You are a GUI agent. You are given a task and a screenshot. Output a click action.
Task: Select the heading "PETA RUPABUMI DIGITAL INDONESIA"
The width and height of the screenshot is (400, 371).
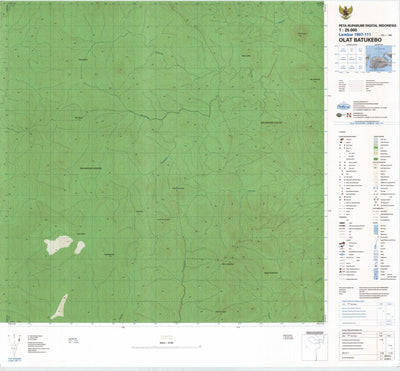coord(367,26)
